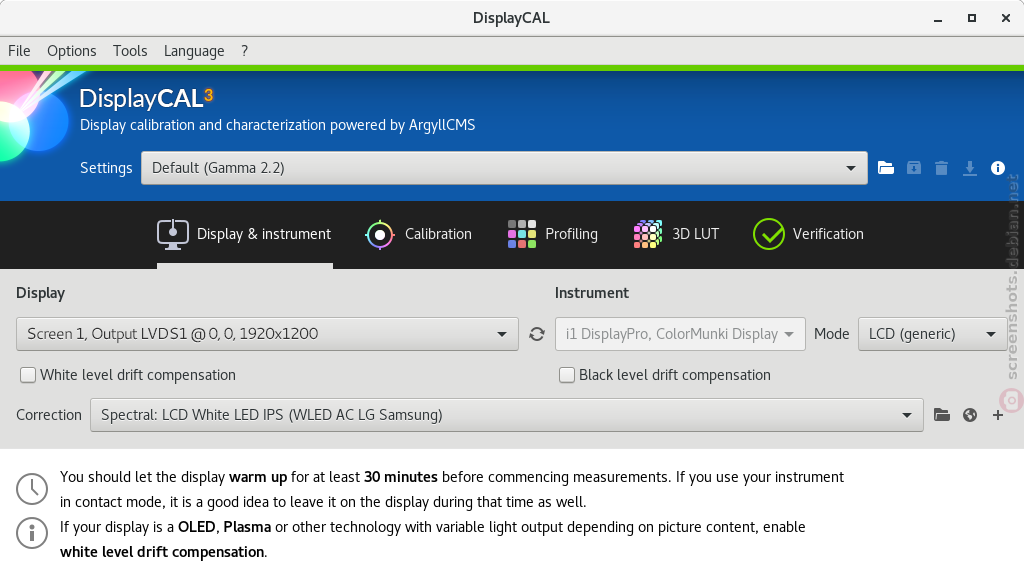Image resolution: width=1024 pixels, height=576 pixels.
Task: Click the install profile icon next to Settings
Action: pos(914,168)
